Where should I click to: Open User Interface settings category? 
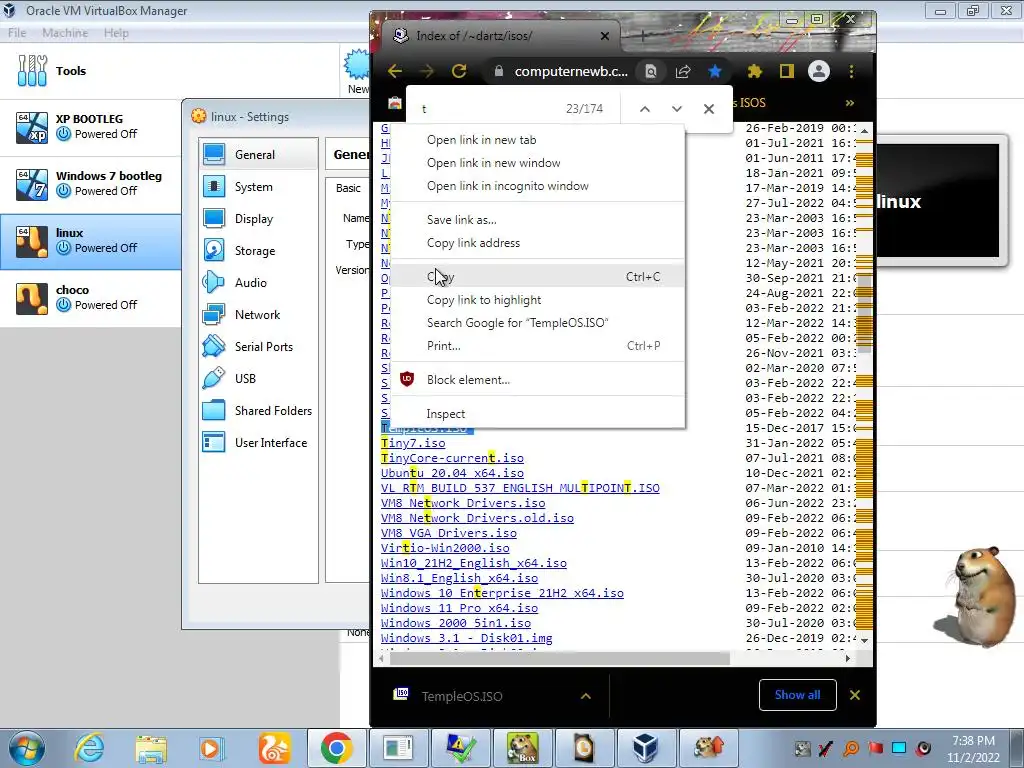click(x=259, y=443)
